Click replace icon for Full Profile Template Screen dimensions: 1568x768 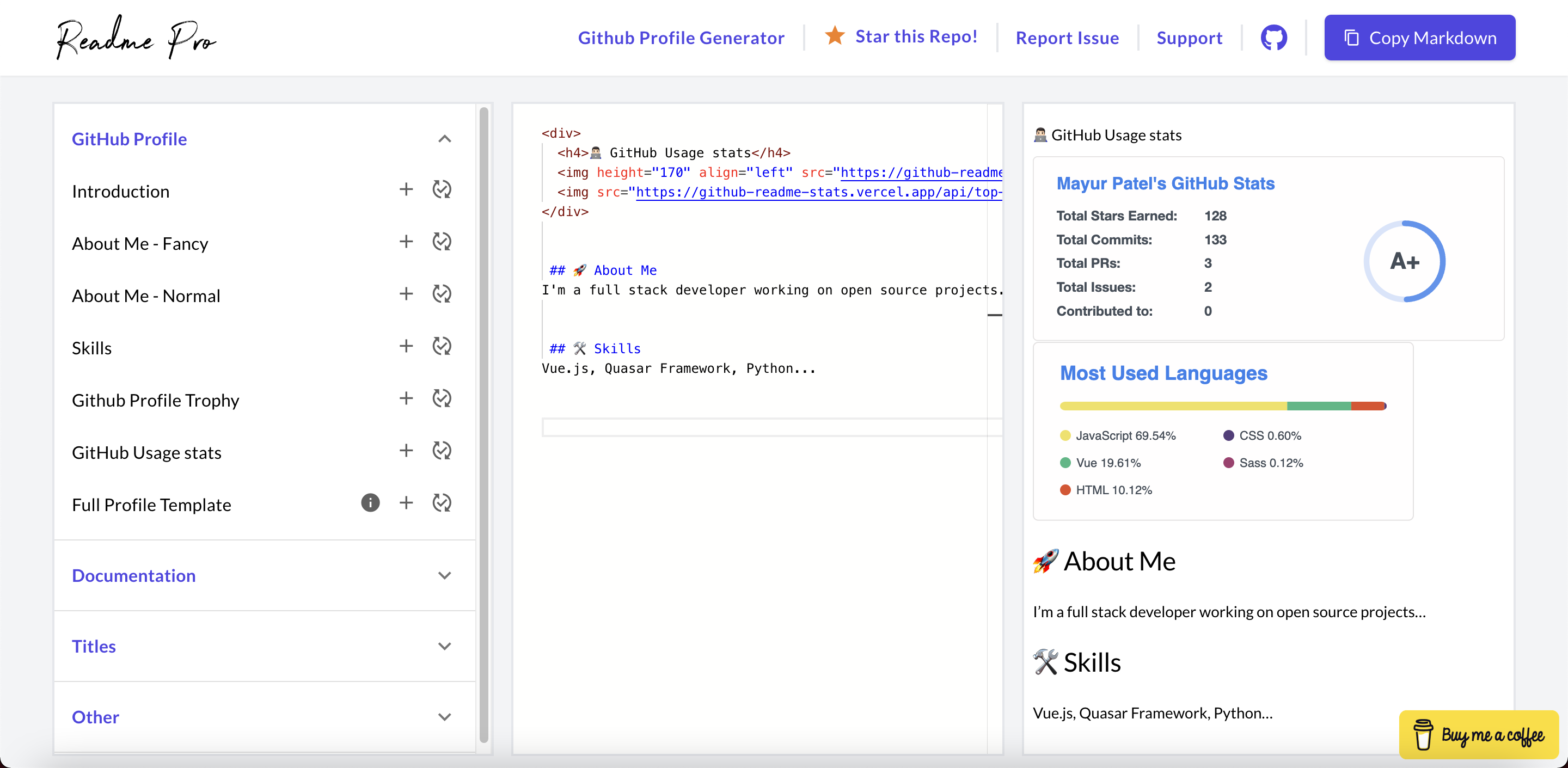(x=442, y=503)
